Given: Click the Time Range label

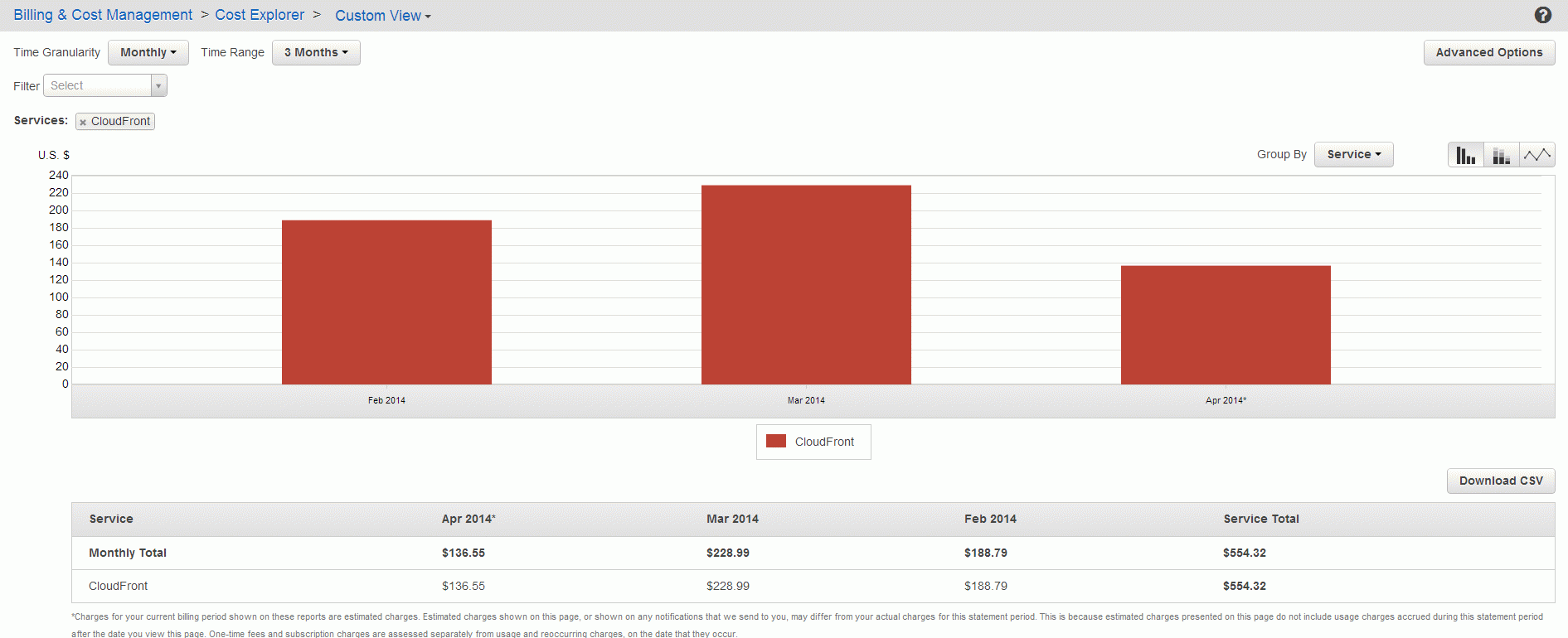Looking at the screenshot, I should tap(232, 52).
